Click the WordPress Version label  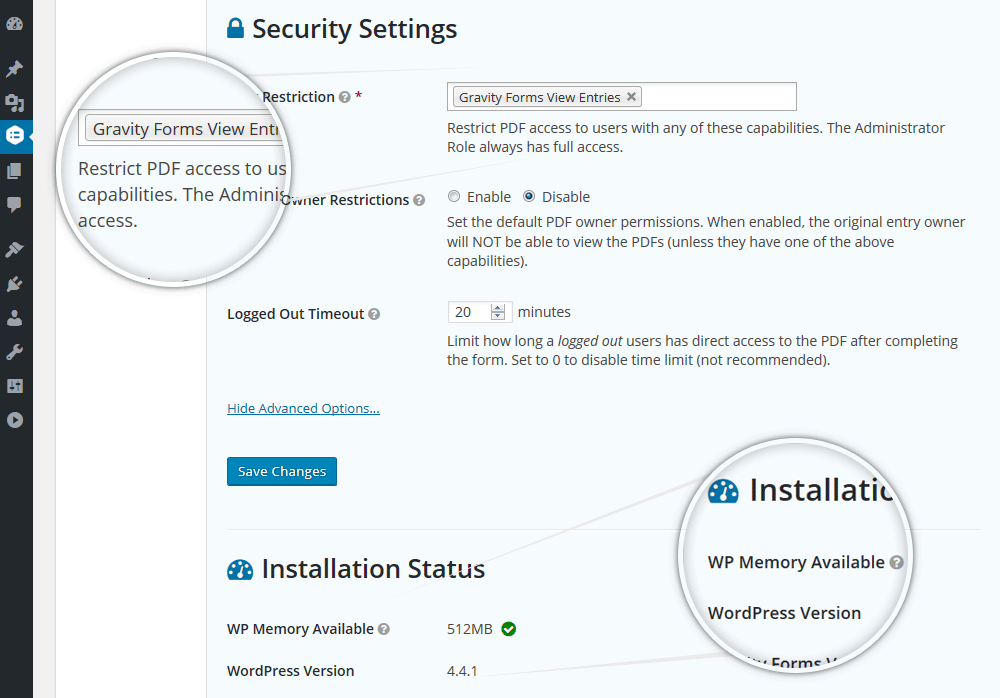[291, 671]
